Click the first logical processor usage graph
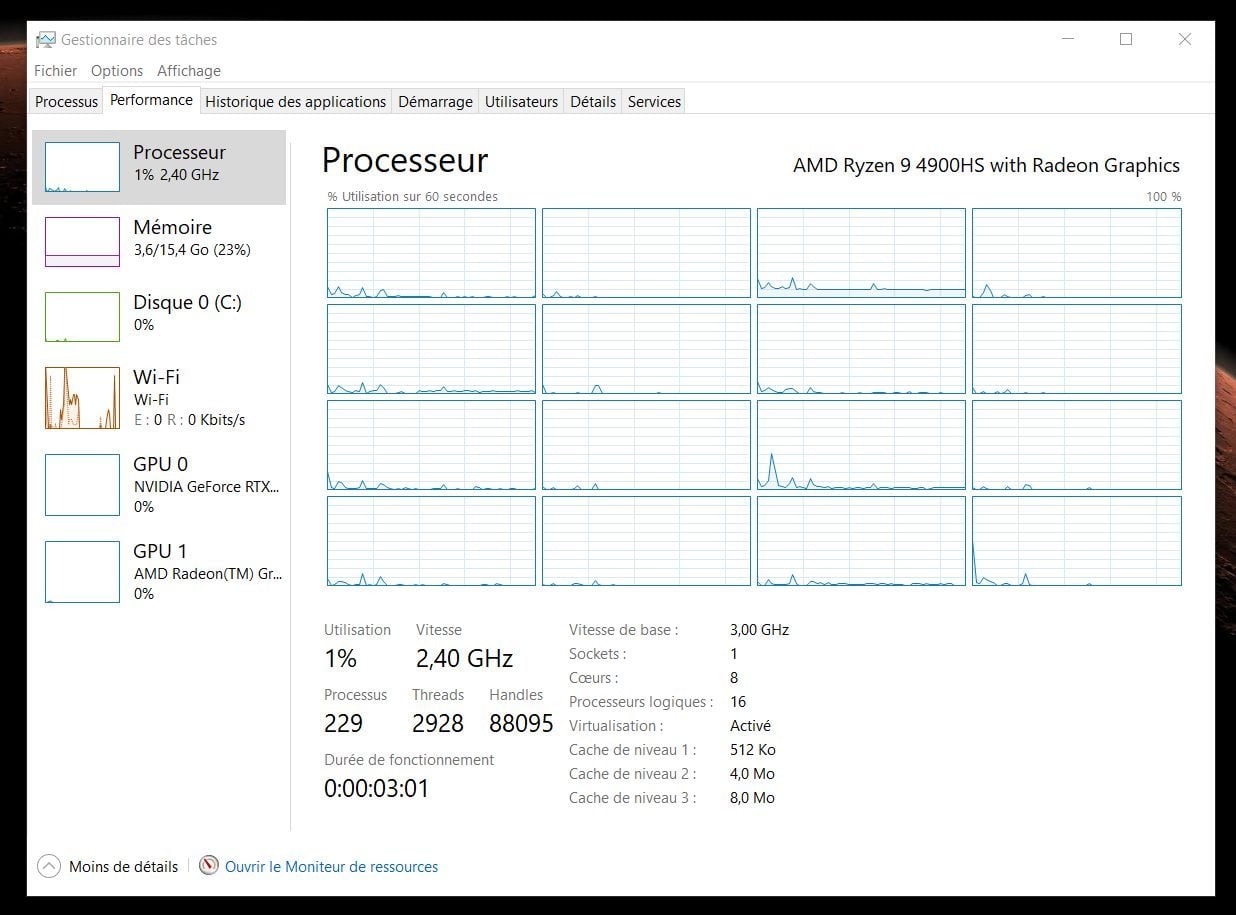Image resolution: width=1236 pixels, height=915 pixels. point(431,253)
